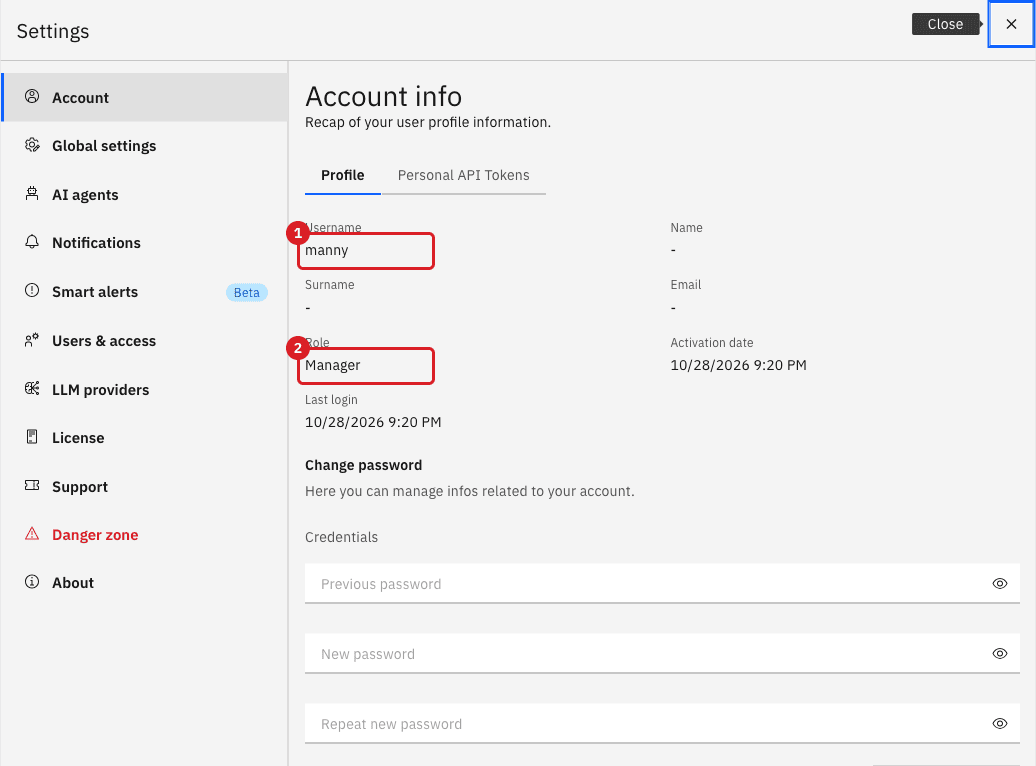Image resolution: width=1036 pixels, height=766 pixels.
Task: Click "Recap of your user profile information." text
Action: 427,122
